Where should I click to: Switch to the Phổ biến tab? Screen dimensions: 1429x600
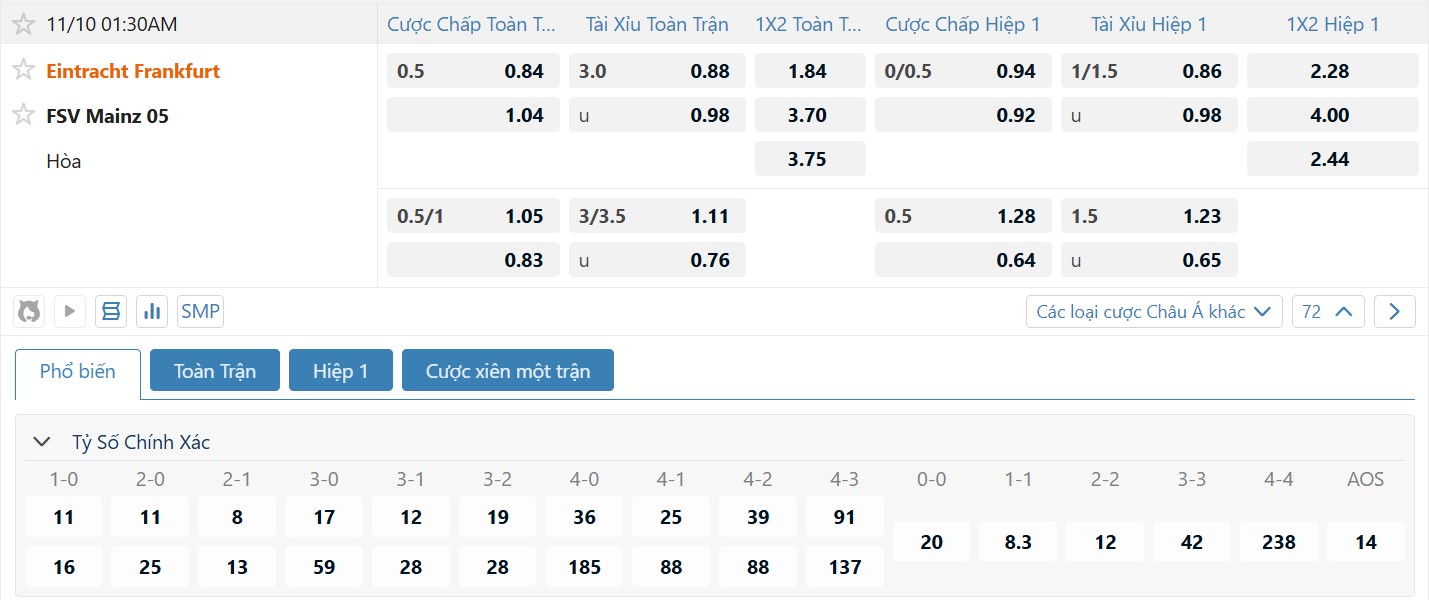78,371
